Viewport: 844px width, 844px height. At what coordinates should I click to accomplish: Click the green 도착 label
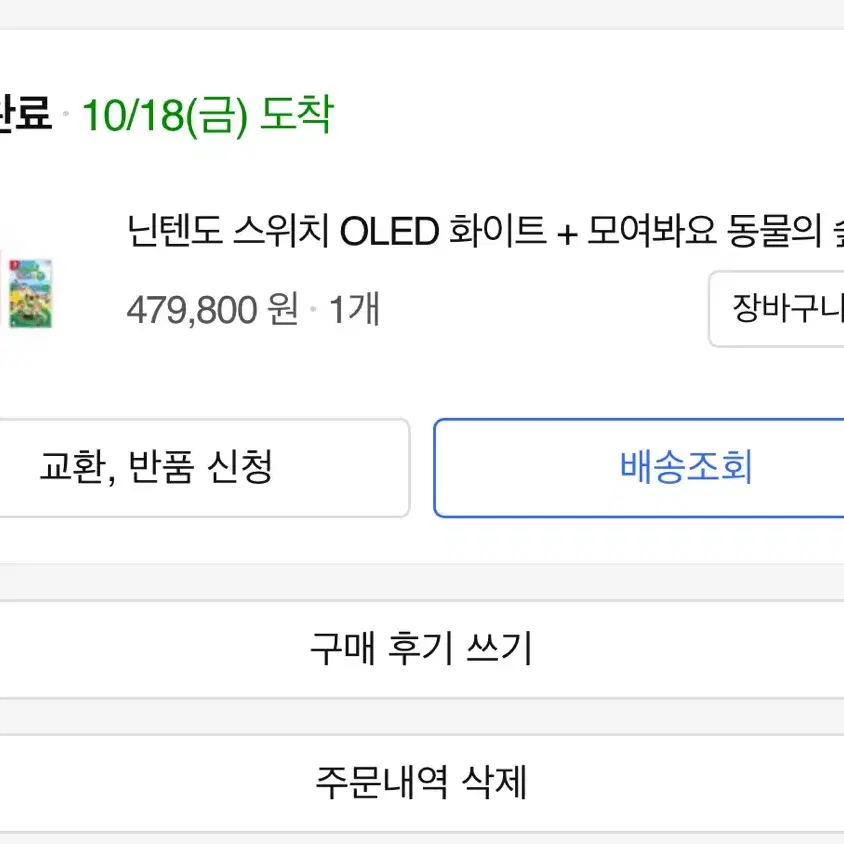tap(297, 114)
